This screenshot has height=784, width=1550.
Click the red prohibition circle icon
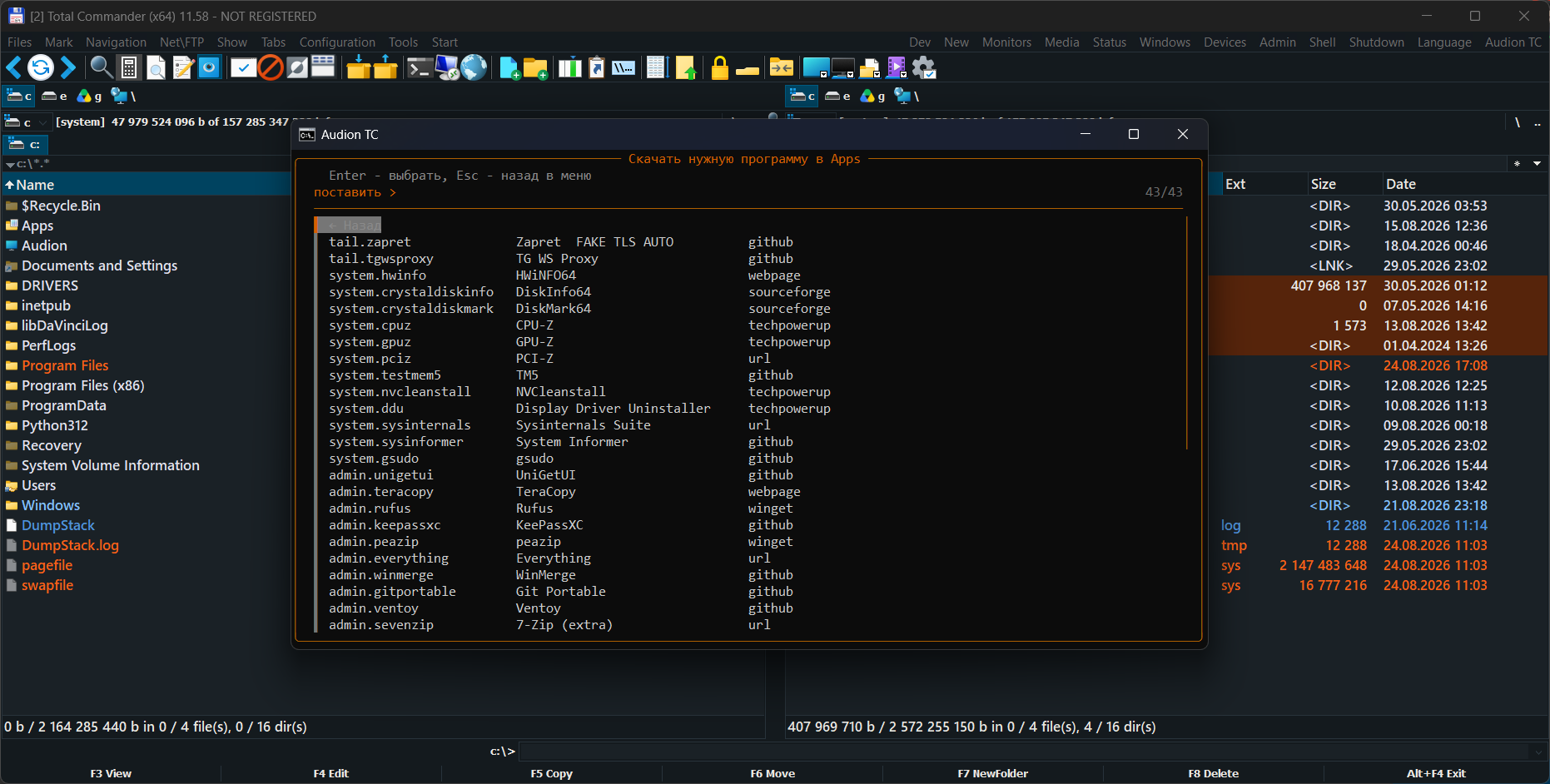(x=271, y=67)
